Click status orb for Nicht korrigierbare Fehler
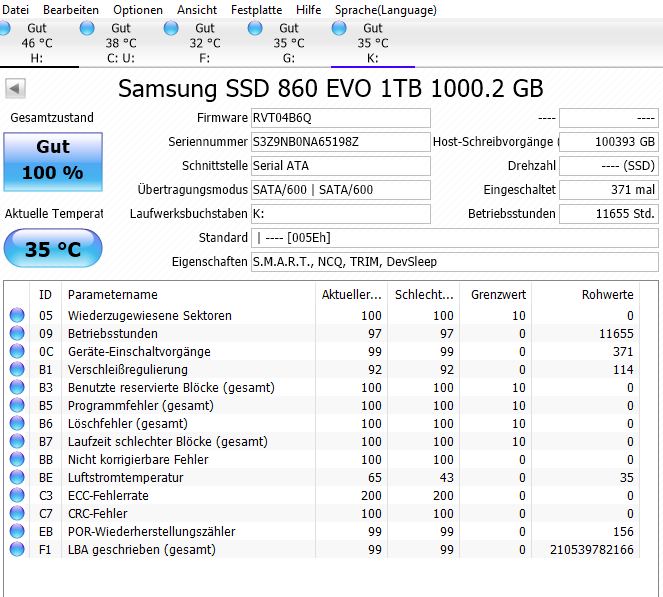 tap(17, 459)
